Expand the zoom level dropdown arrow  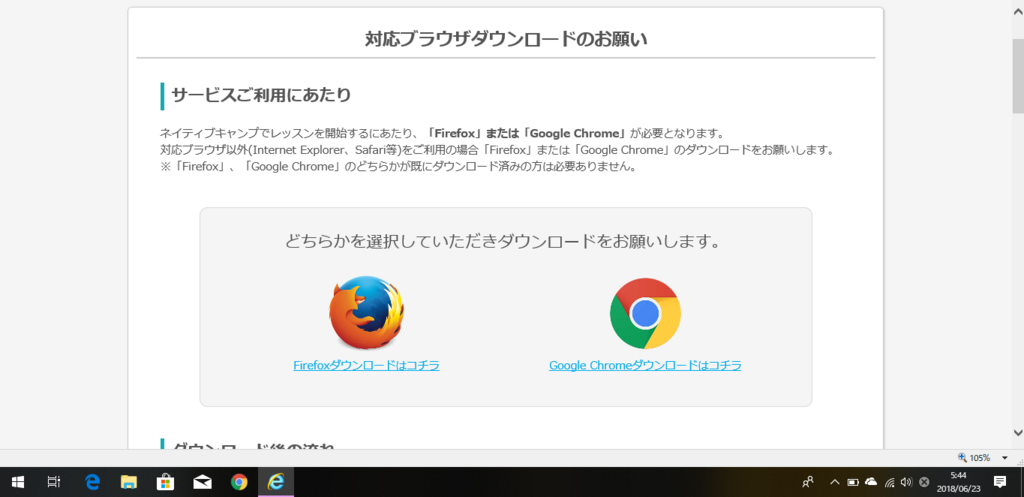tap(1005, 458)
